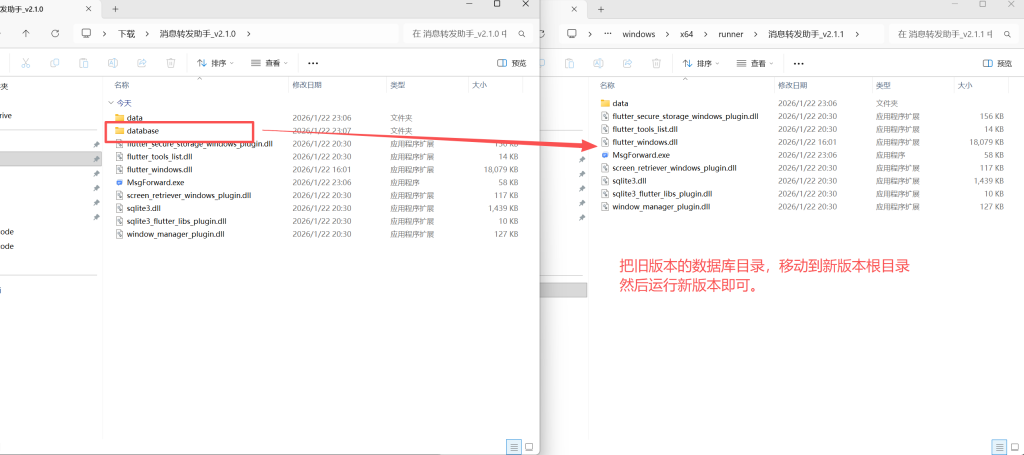The image size is (1024, 455).
Task: Click the search box in 消息转发助手_v2.1.1 window
Action: tap(952, 33)
